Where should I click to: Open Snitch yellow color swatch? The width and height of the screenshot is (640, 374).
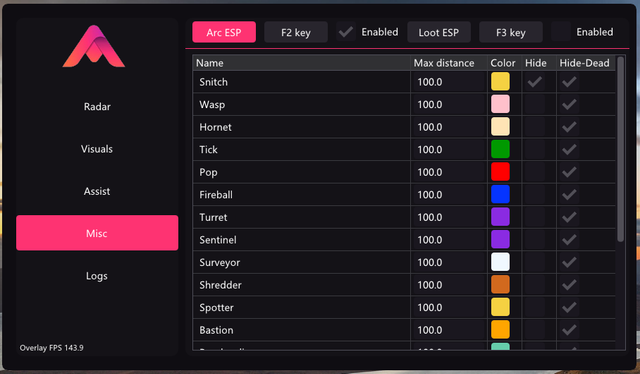(x=500, y=82)
